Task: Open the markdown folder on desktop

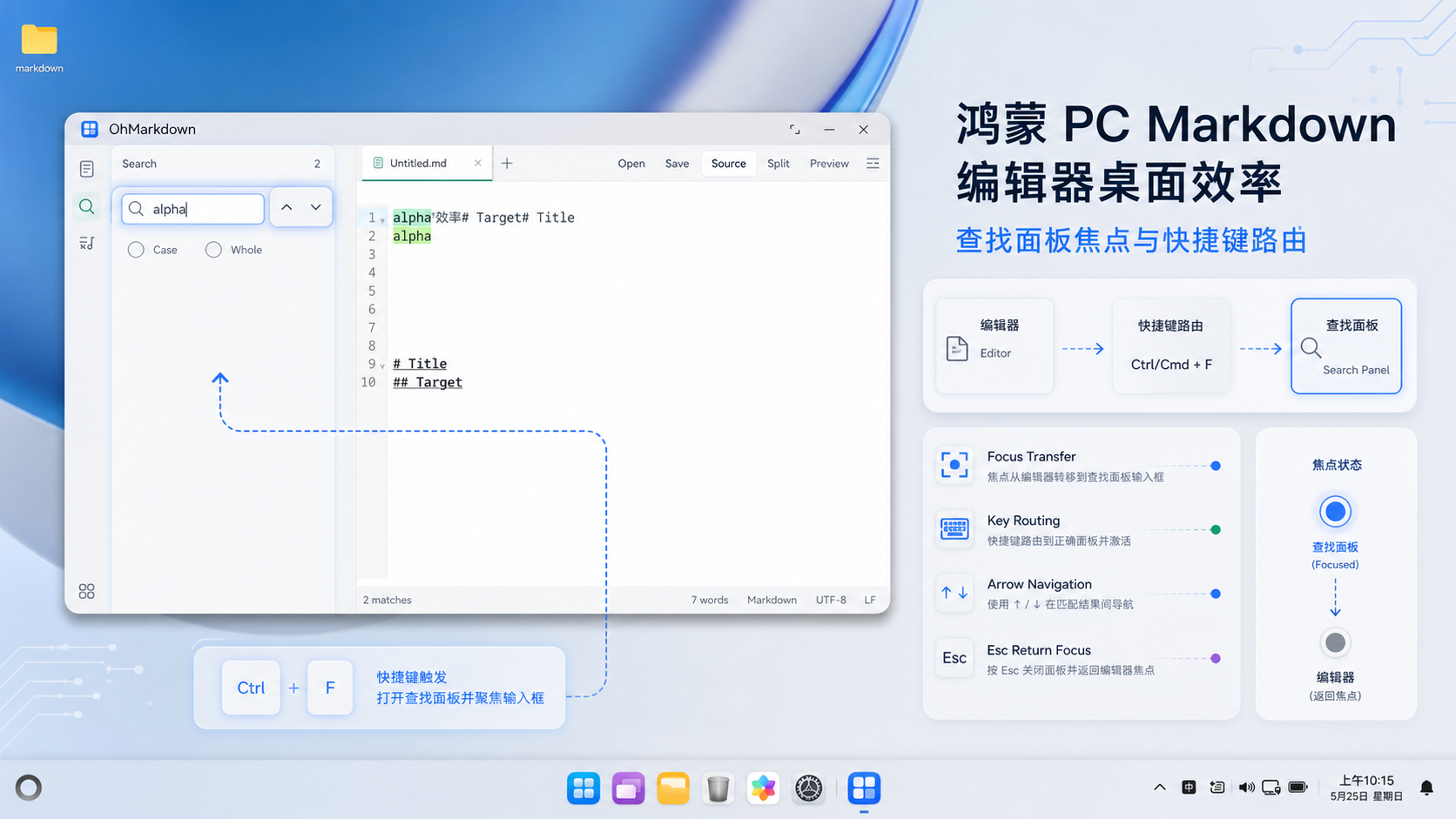Action: coord(39,48)
